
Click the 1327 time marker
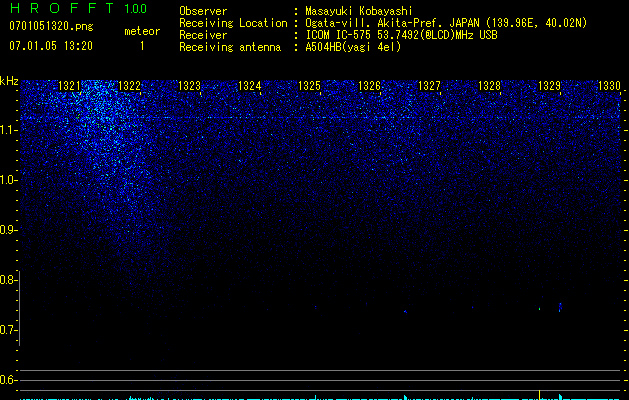429,86
